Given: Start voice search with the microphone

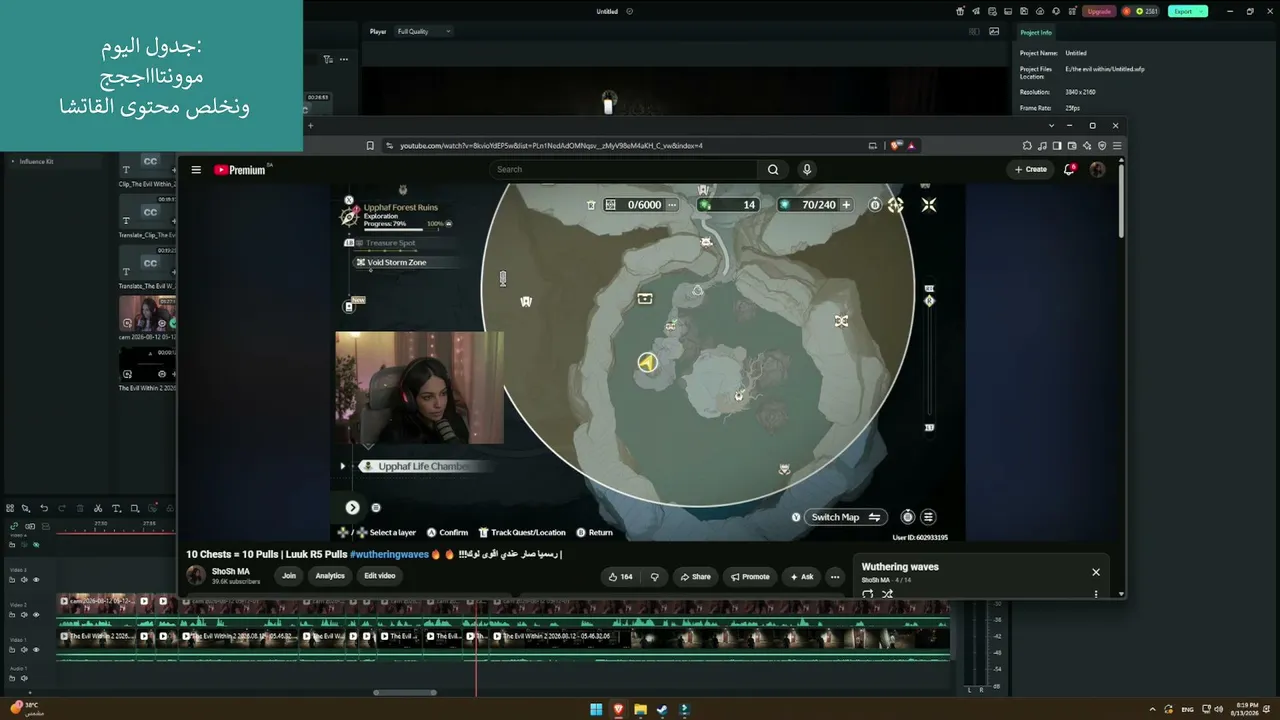Looking at the screenshot, I should (807, 170).
